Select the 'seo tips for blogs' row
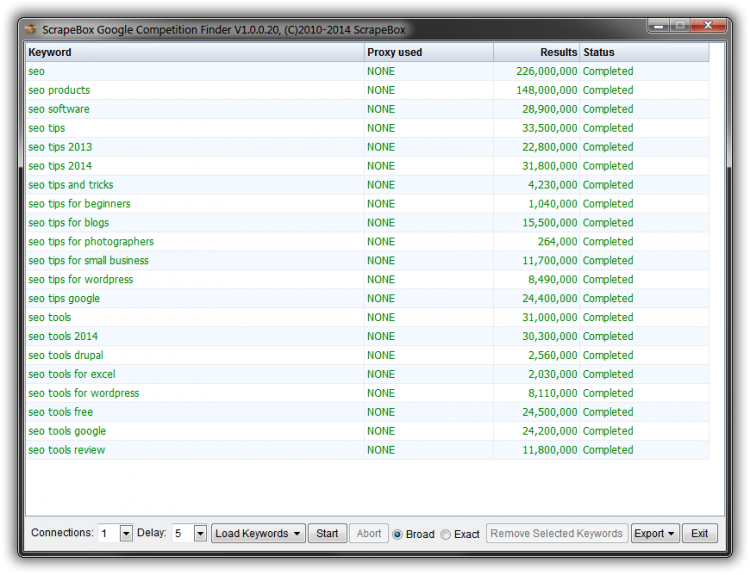Screen dimensions: 750x575 tap(367, 223)
